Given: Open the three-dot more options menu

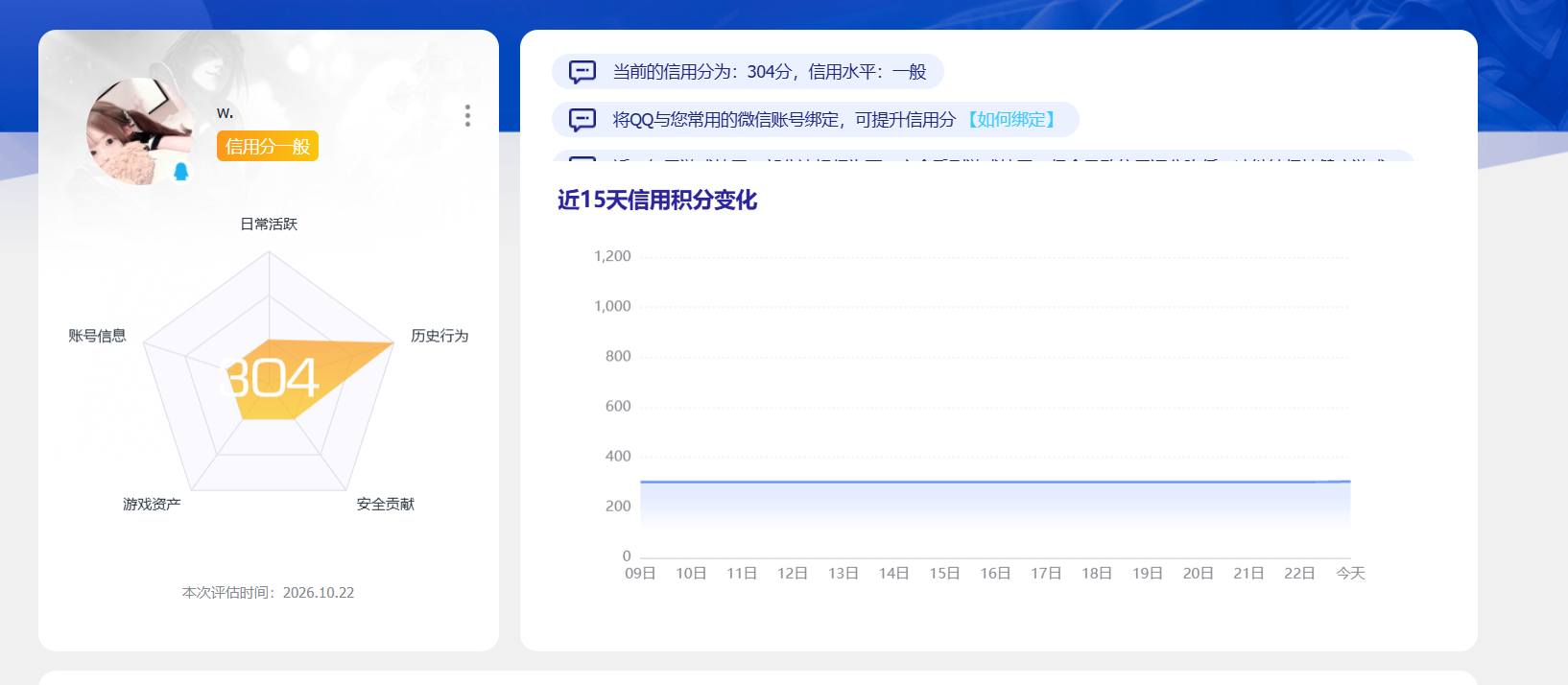Looking at the screenshot, I should (467, 116).
